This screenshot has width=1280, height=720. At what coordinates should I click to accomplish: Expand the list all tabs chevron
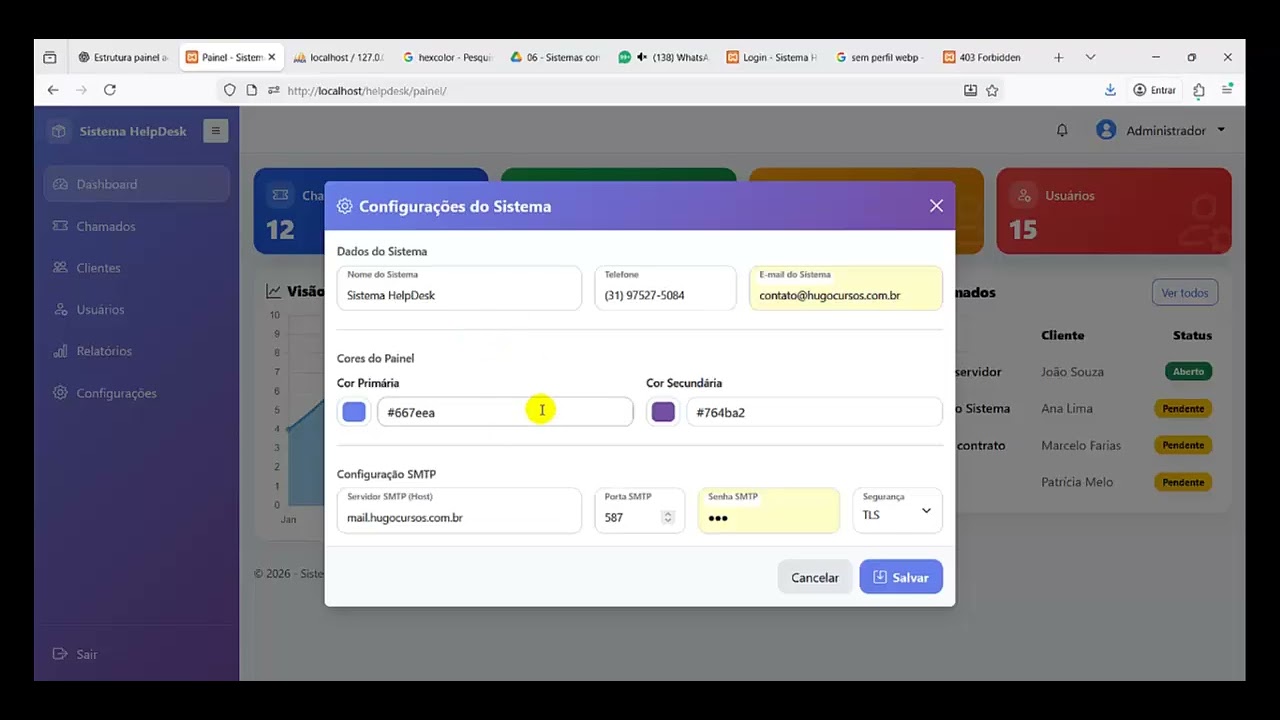(1090, 57)
